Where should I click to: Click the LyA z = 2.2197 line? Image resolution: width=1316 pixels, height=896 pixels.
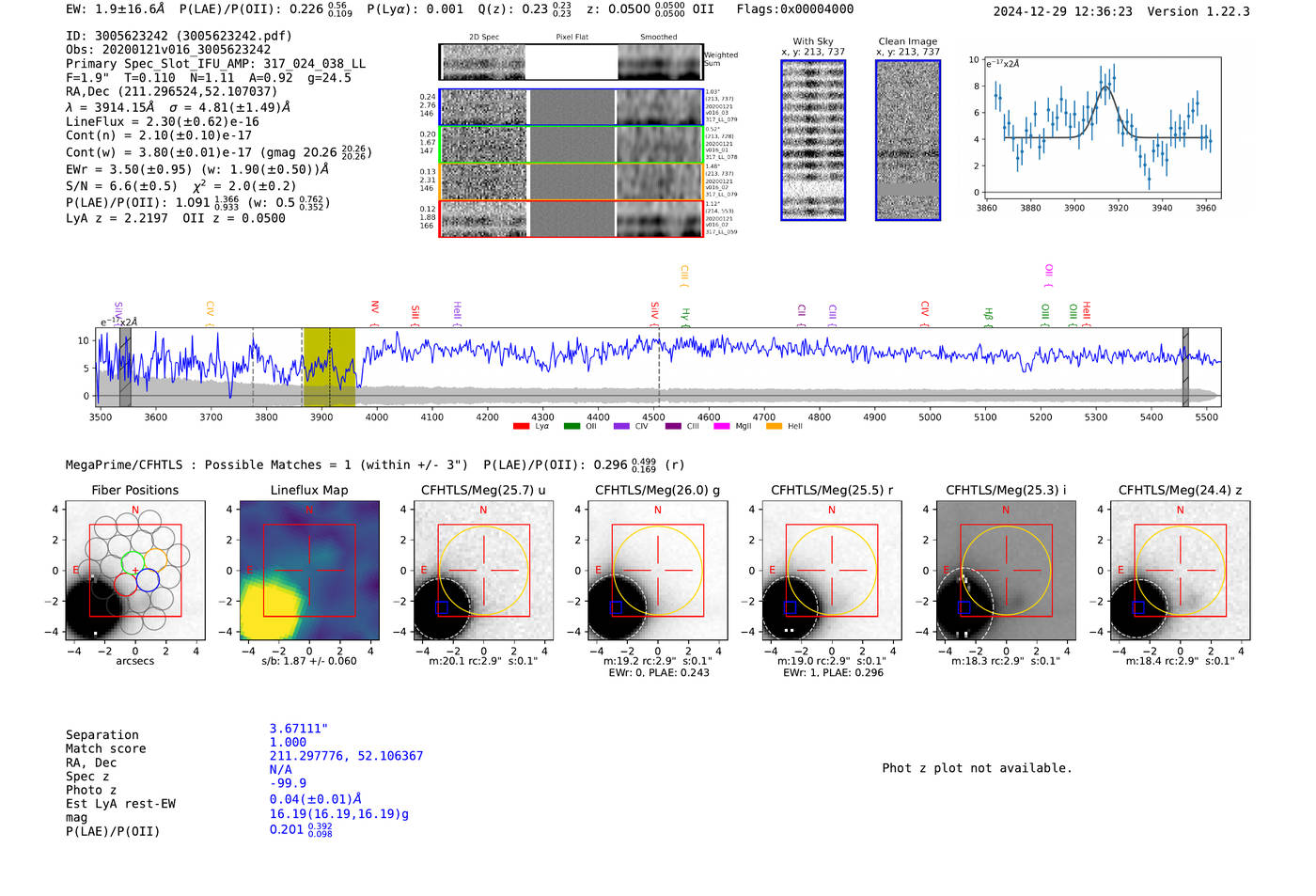(117, 218)
